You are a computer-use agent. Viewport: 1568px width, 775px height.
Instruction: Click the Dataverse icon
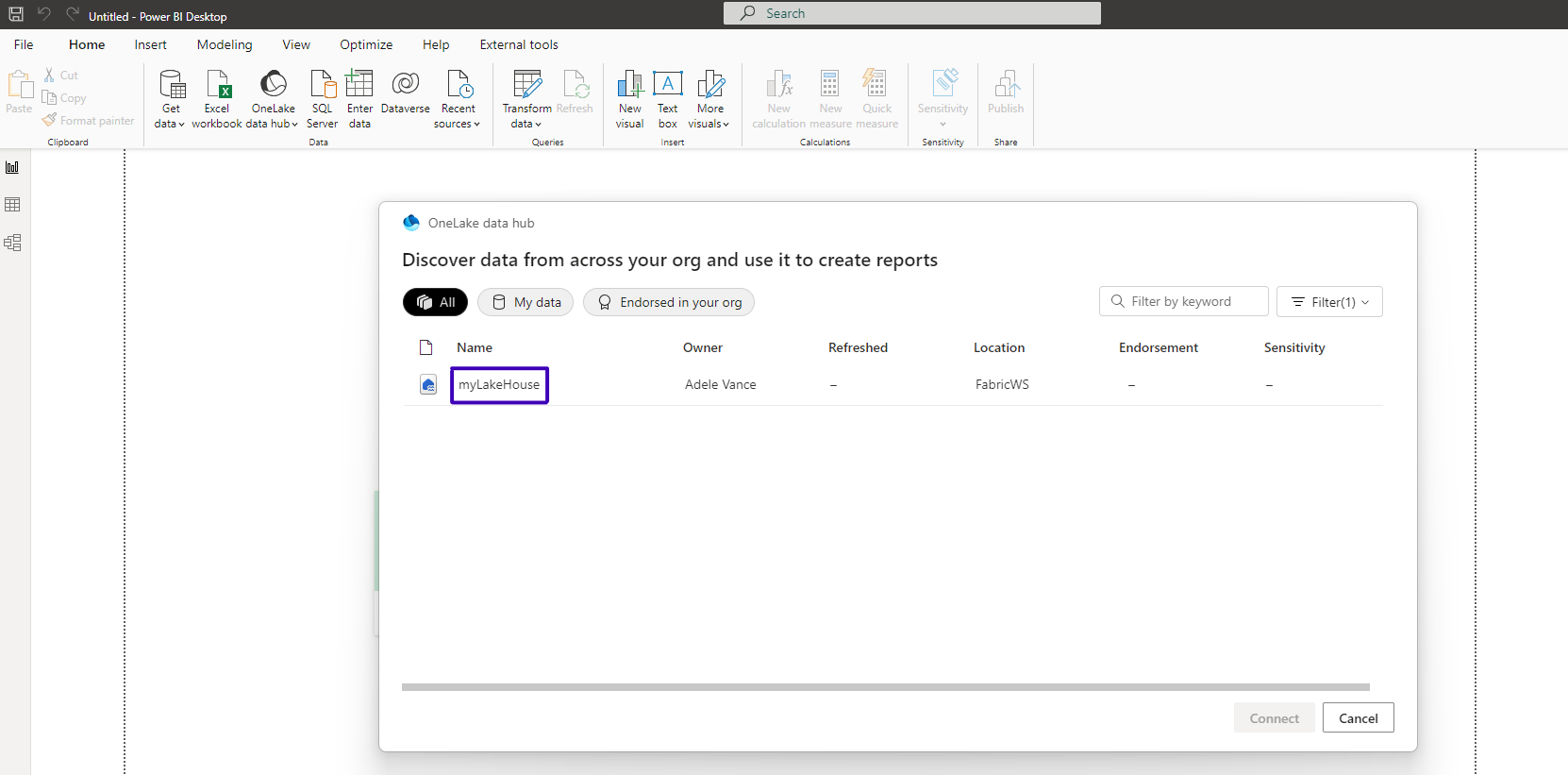coord(406,85)
